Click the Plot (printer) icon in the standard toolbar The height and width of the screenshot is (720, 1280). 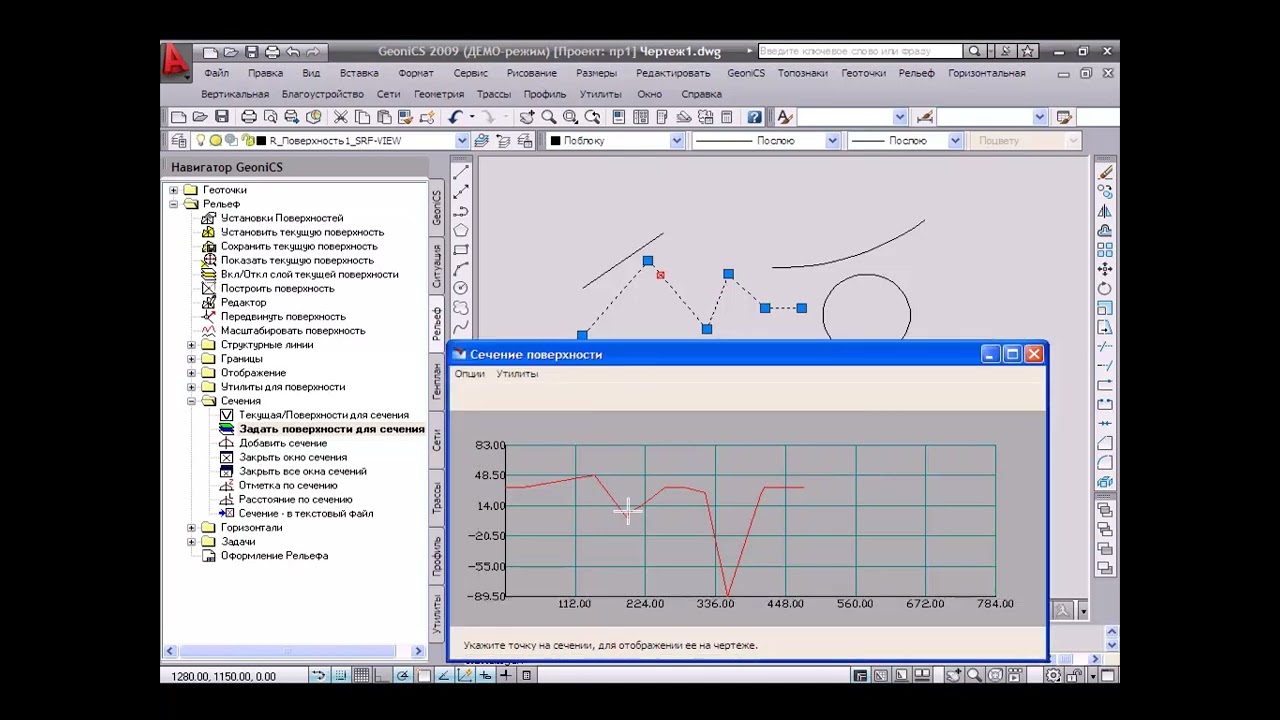[x=249, y=117]
